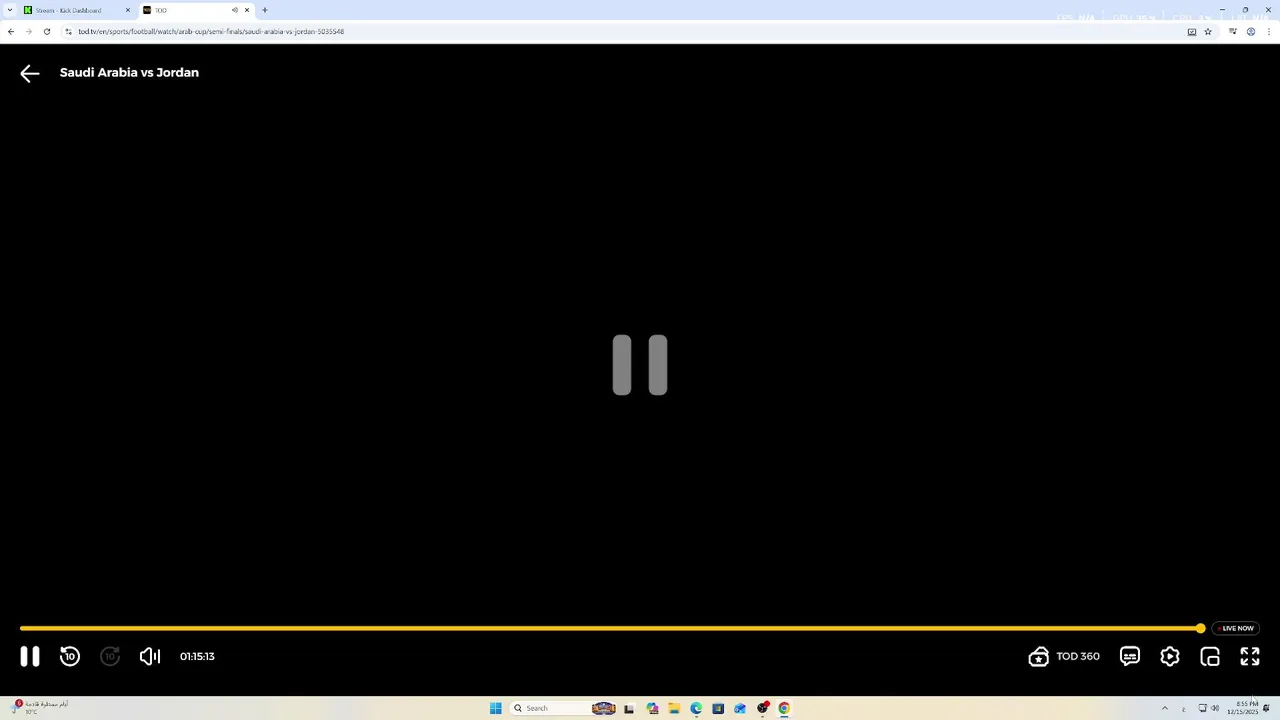The width and height of the screenshot is (1280, 720).
Task: Reload the page
Action: [46, 31]
